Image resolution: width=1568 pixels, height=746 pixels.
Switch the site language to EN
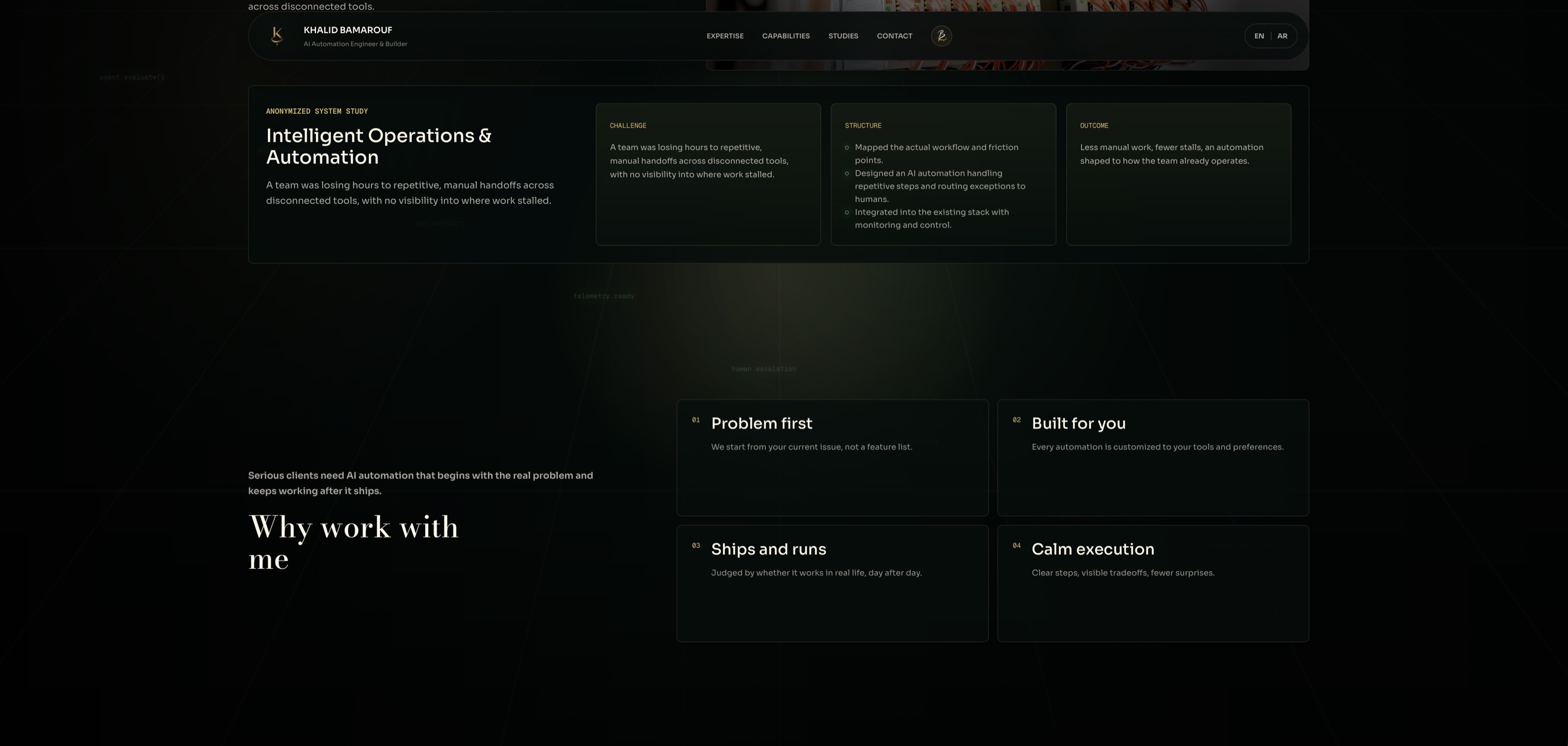click(x=1259, y=36)
